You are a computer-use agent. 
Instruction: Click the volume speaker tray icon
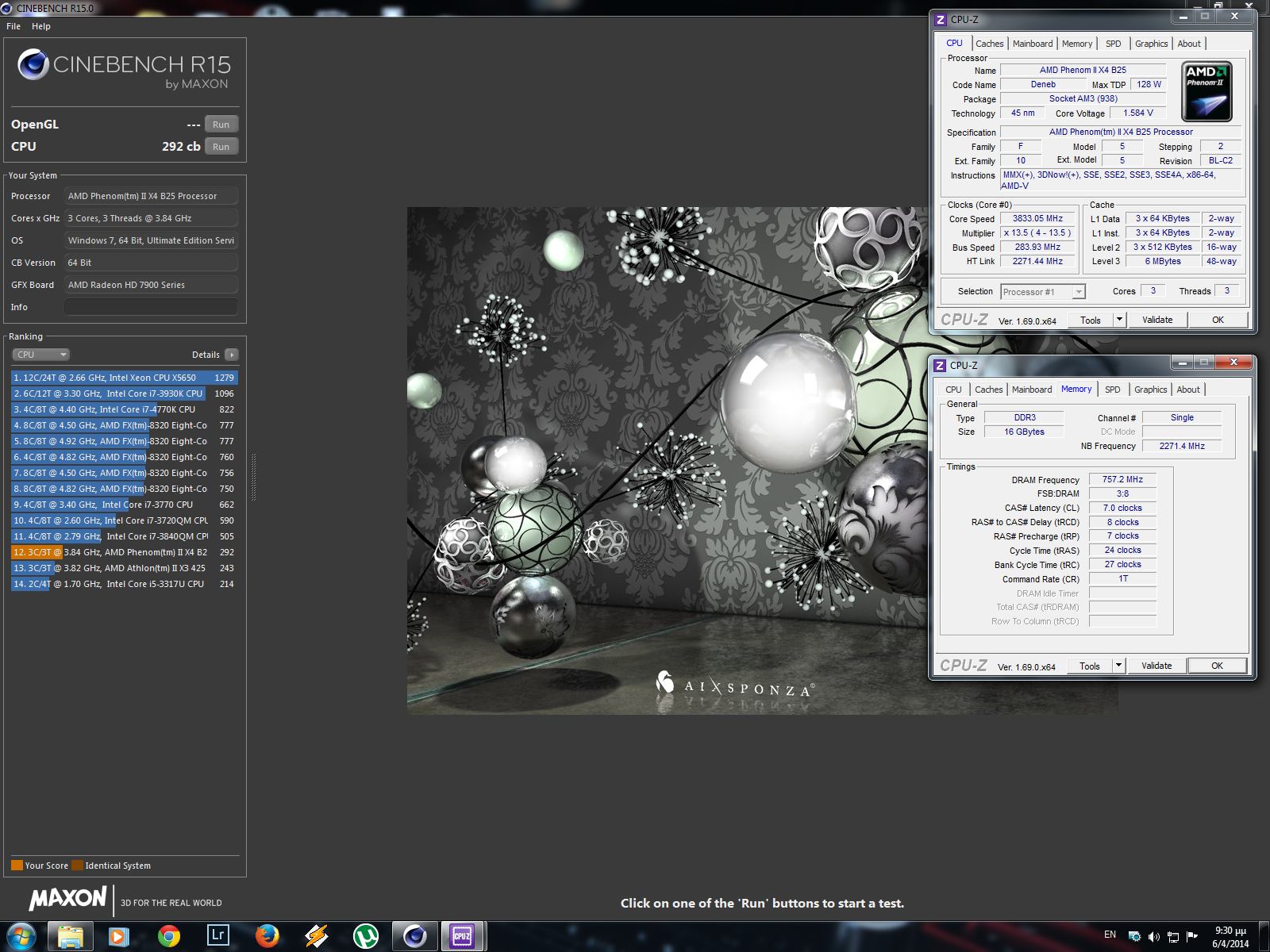(x=1153, y=937)
